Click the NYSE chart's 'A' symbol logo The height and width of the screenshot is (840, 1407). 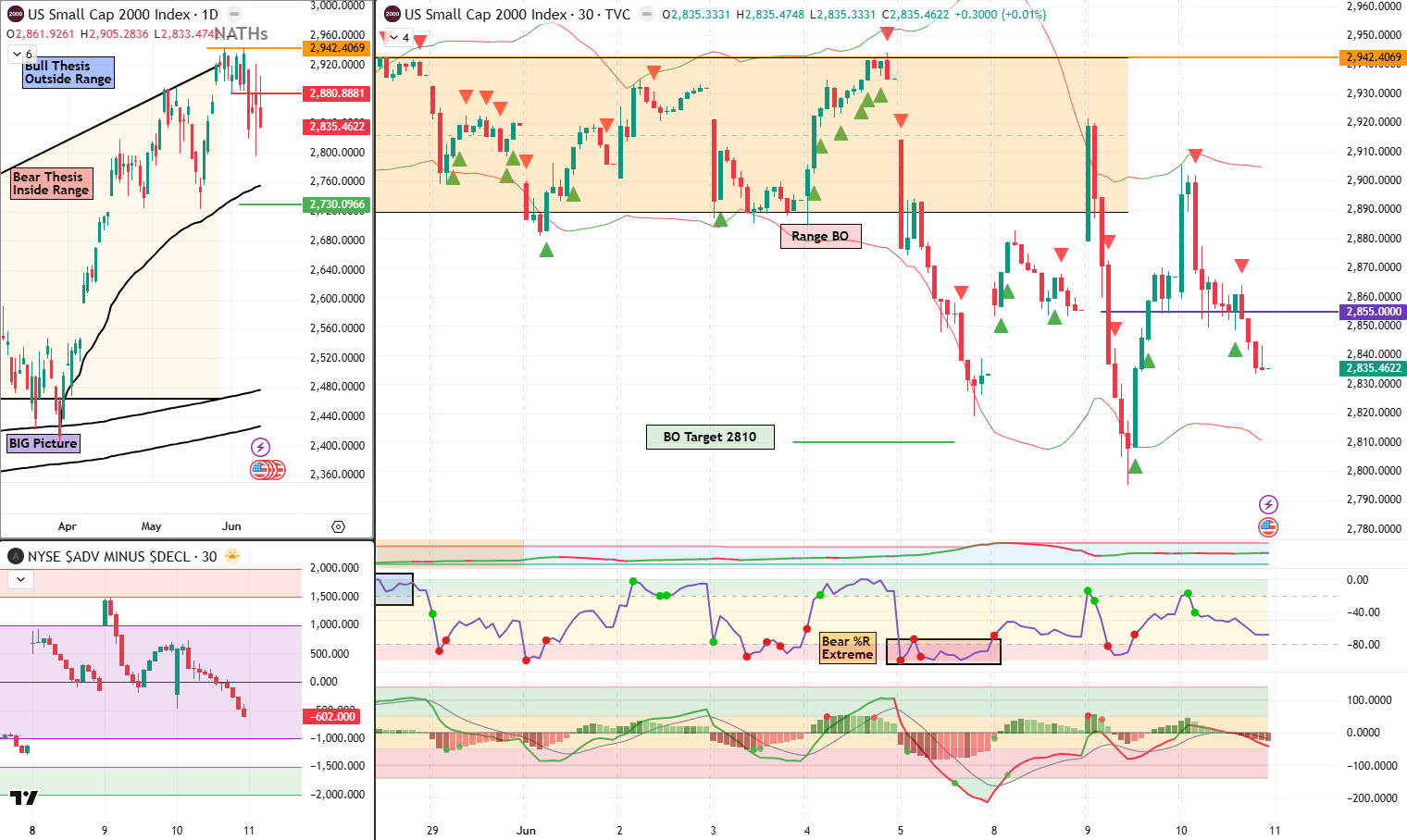[16, 556]
